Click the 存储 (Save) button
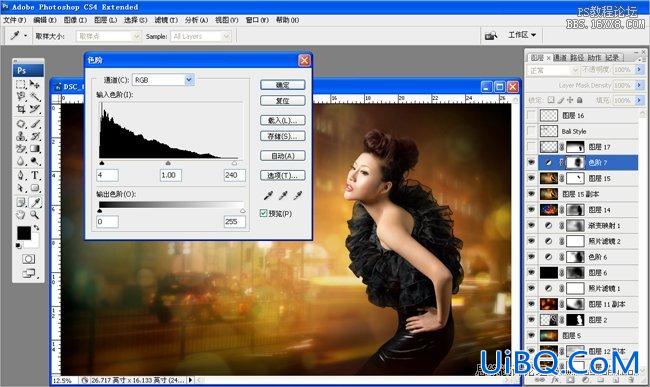650x387 pixels. pyautogui.click(x=283, y=136)
